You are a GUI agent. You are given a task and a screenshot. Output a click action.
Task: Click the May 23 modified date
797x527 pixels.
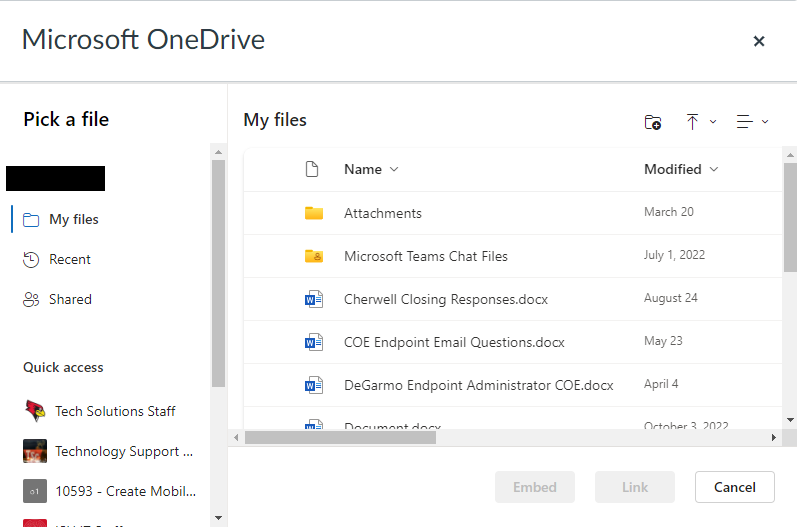pos(663,341)
